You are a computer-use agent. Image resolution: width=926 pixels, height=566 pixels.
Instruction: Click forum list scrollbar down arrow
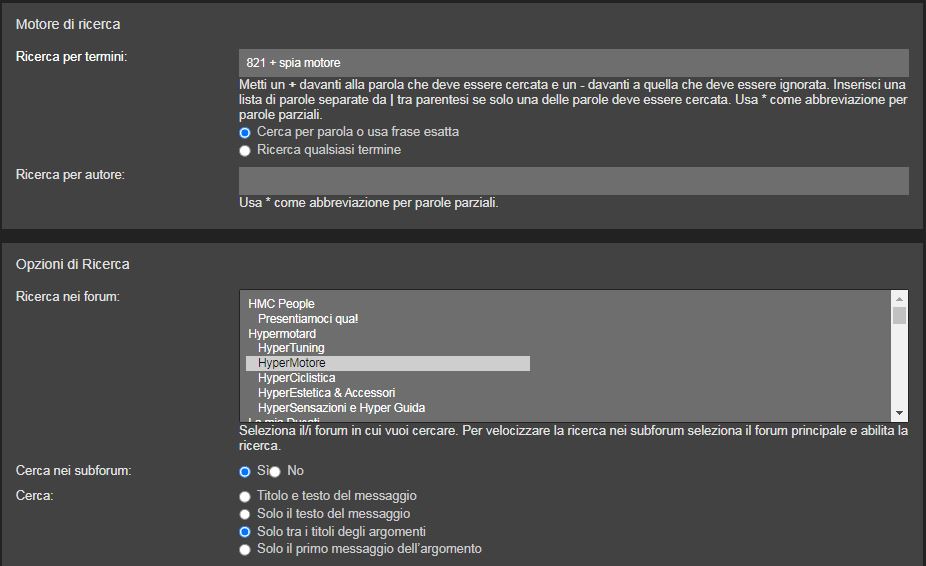pos(899,413)
